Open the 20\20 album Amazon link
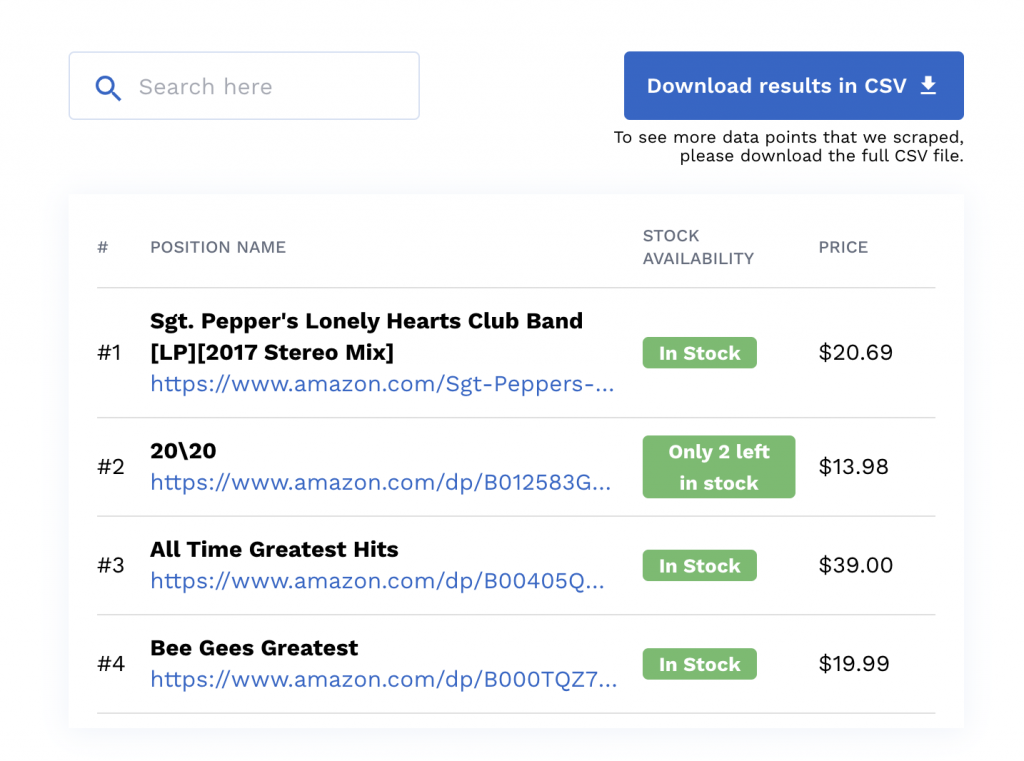The height and width of the screenshot is (761, 1024). [x=384, y=482]
